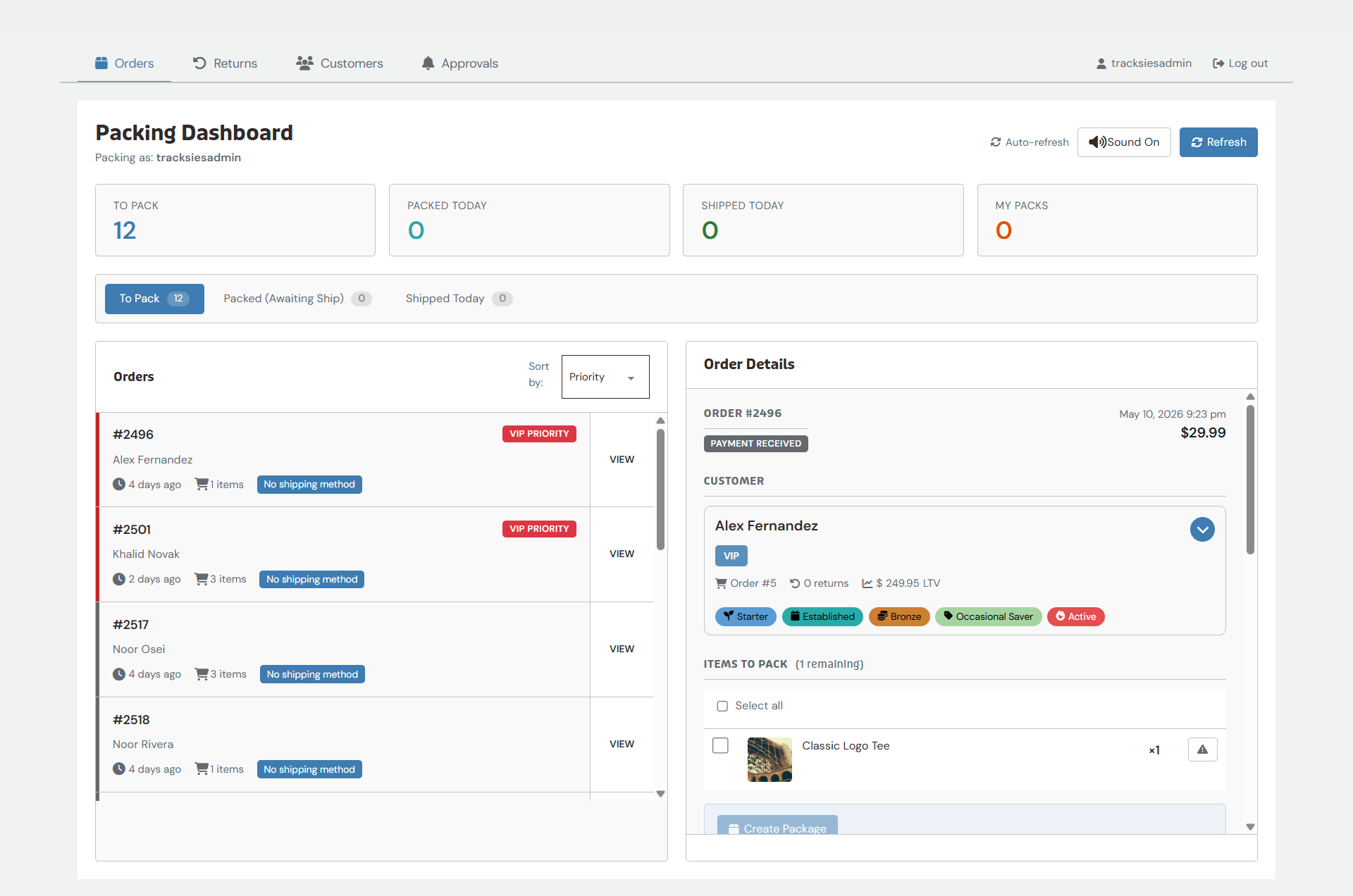This screenshot has height=896, width=1353.
Task: Click the VIP customer badge
Action: coord(731,556)
